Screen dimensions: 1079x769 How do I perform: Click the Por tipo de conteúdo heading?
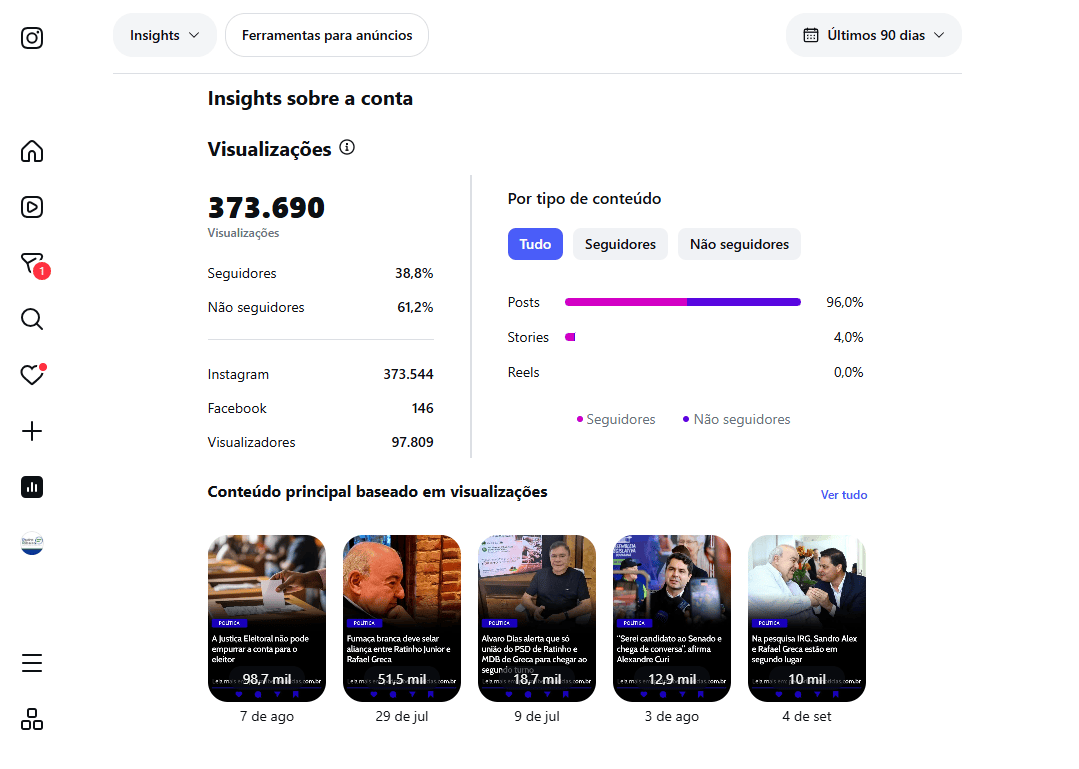[584, 198]
